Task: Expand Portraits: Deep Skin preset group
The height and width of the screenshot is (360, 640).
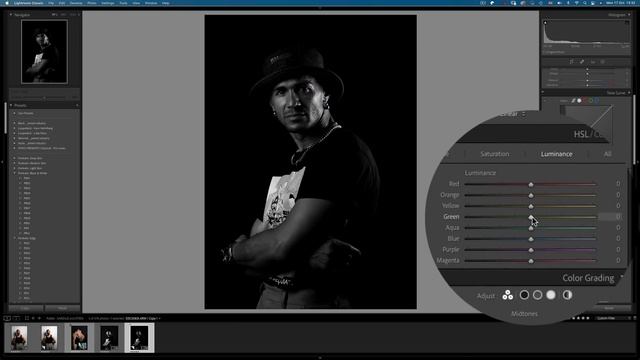Action: click(14, 158)
